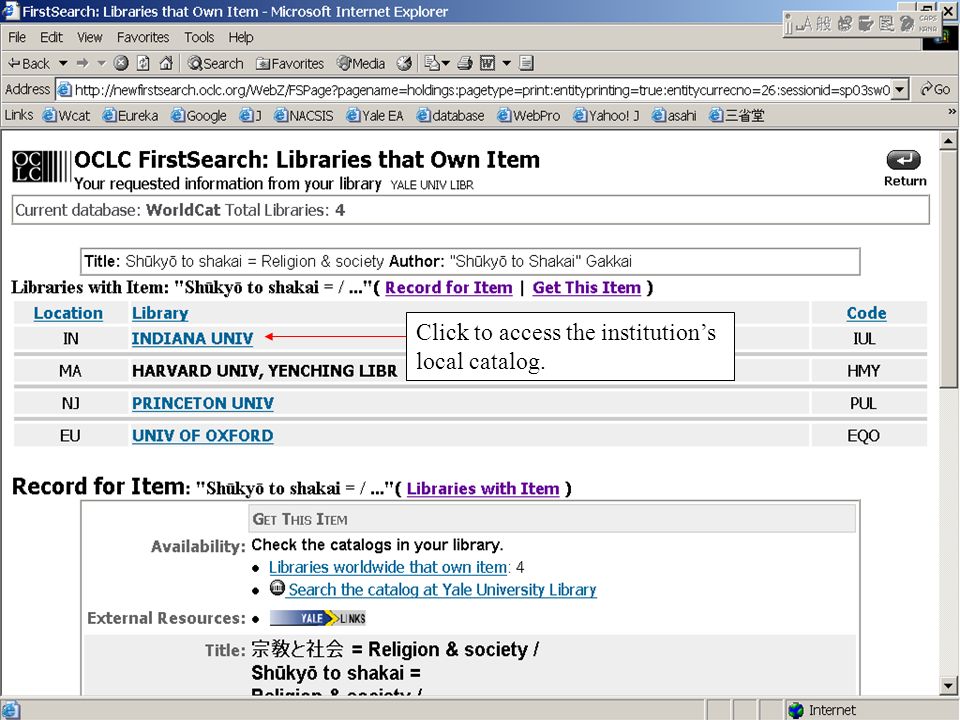The width and height of the screenshot is (960, 720).
Task: Open the Favorites menu
Action: coord(143,37)
